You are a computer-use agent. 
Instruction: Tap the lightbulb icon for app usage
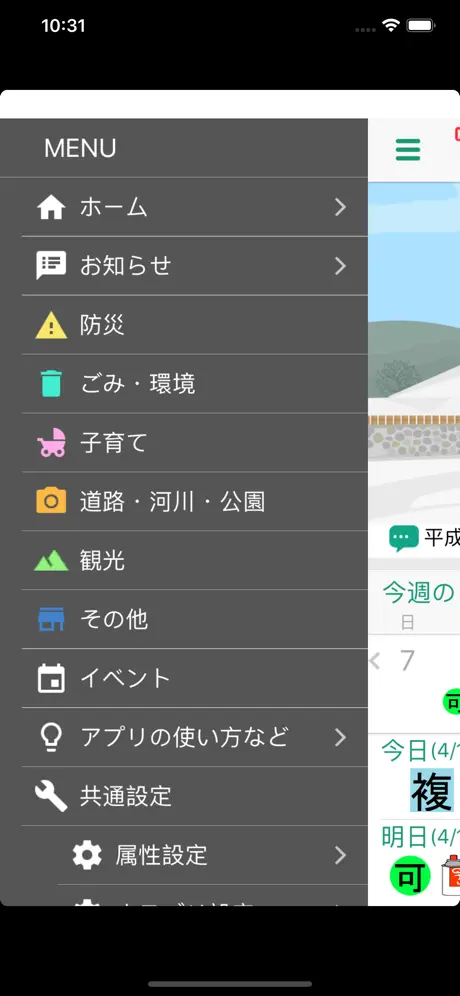(51, 737)
